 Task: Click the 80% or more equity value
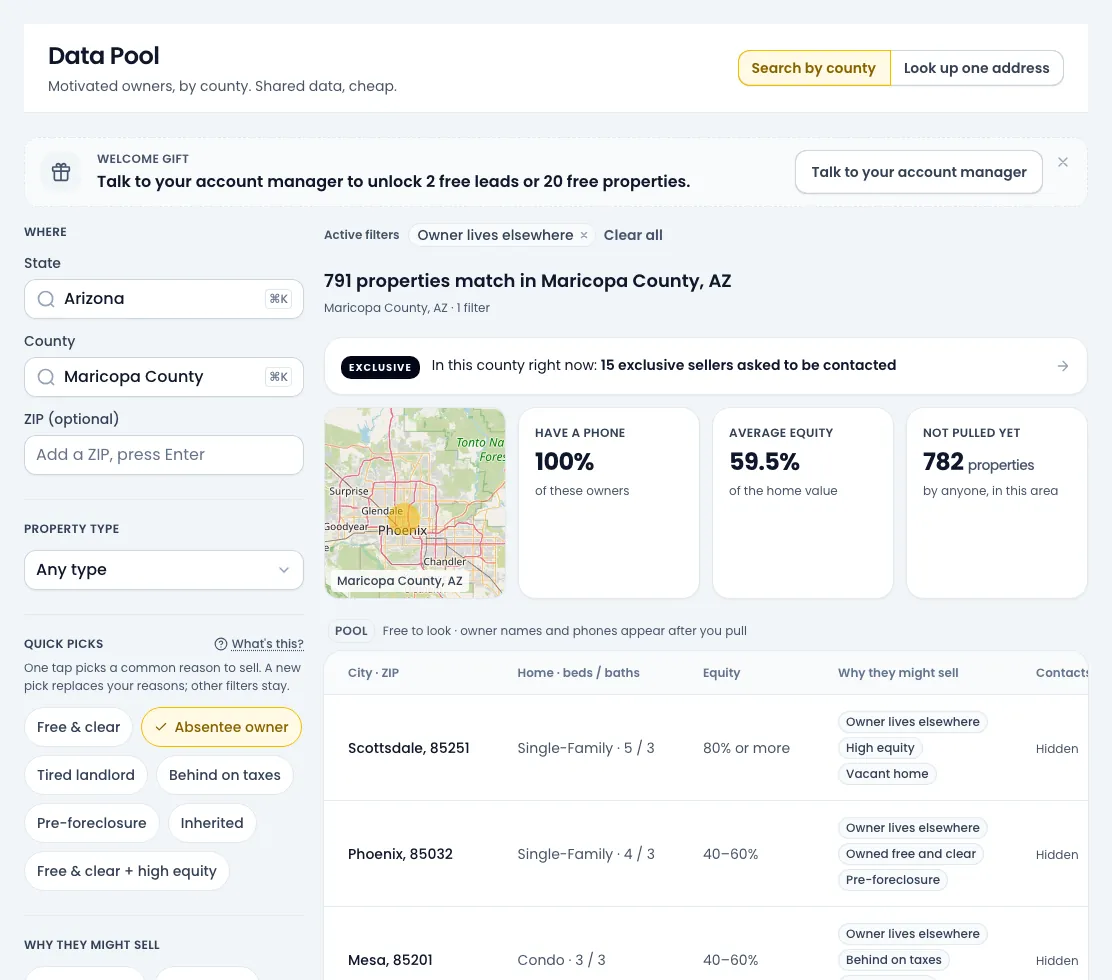pyautogui.click(x=746, y=748)
